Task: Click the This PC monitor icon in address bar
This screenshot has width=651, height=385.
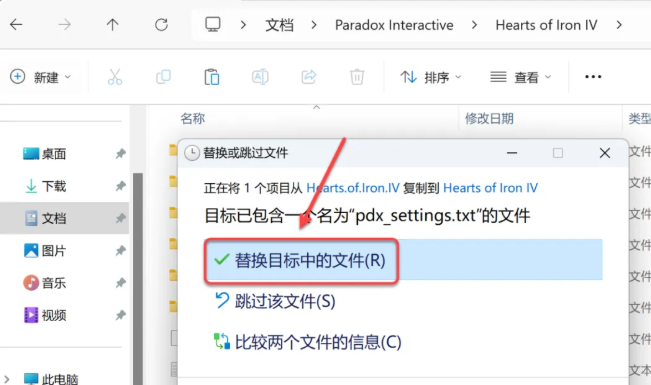Action: pos(213,25)
